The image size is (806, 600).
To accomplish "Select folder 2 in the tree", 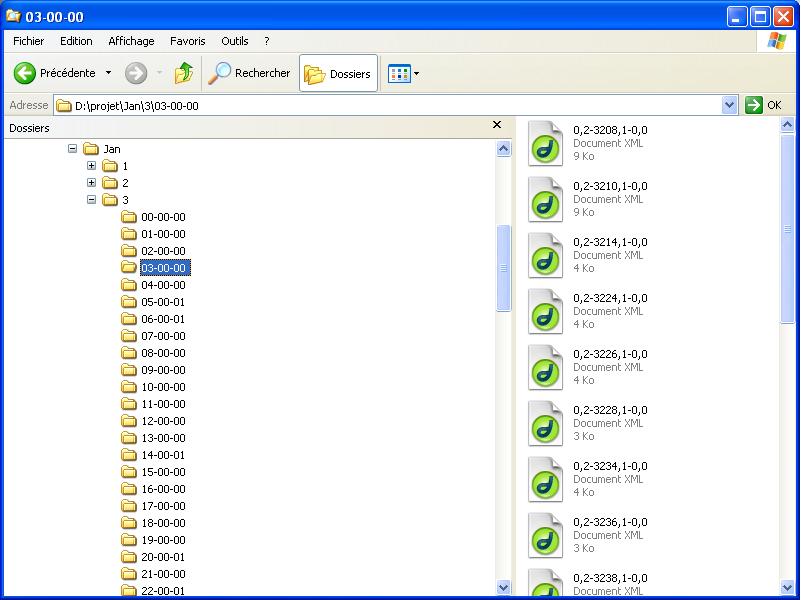I will coord(115,183).
